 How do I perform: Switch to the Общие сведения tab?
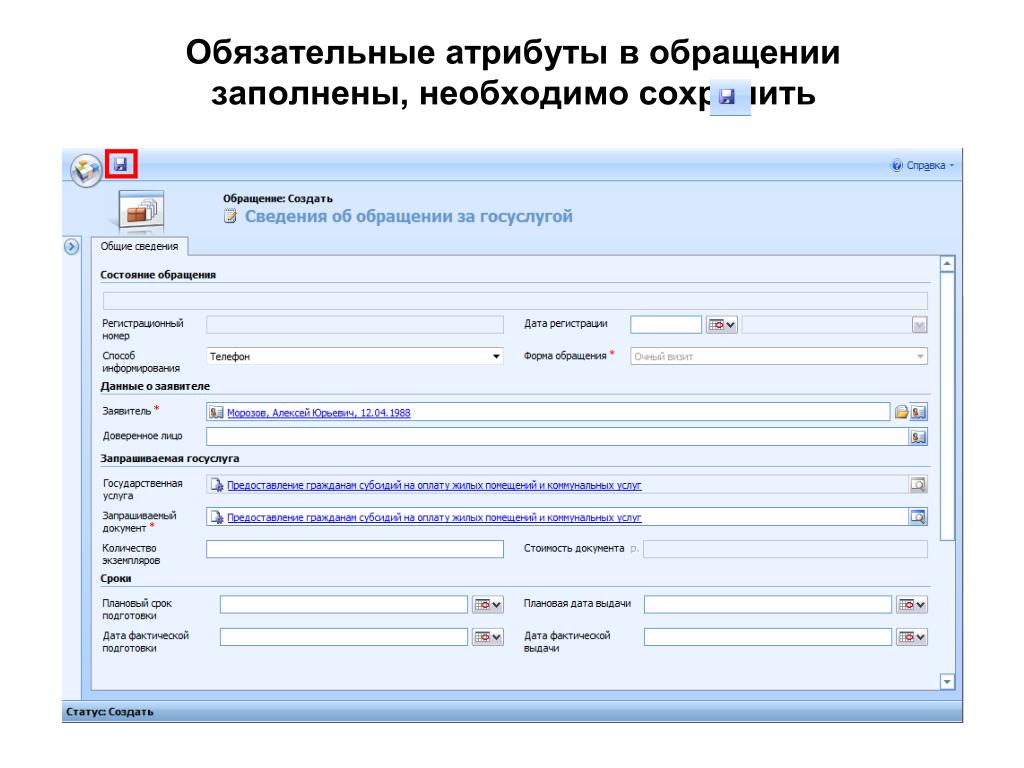139,246
